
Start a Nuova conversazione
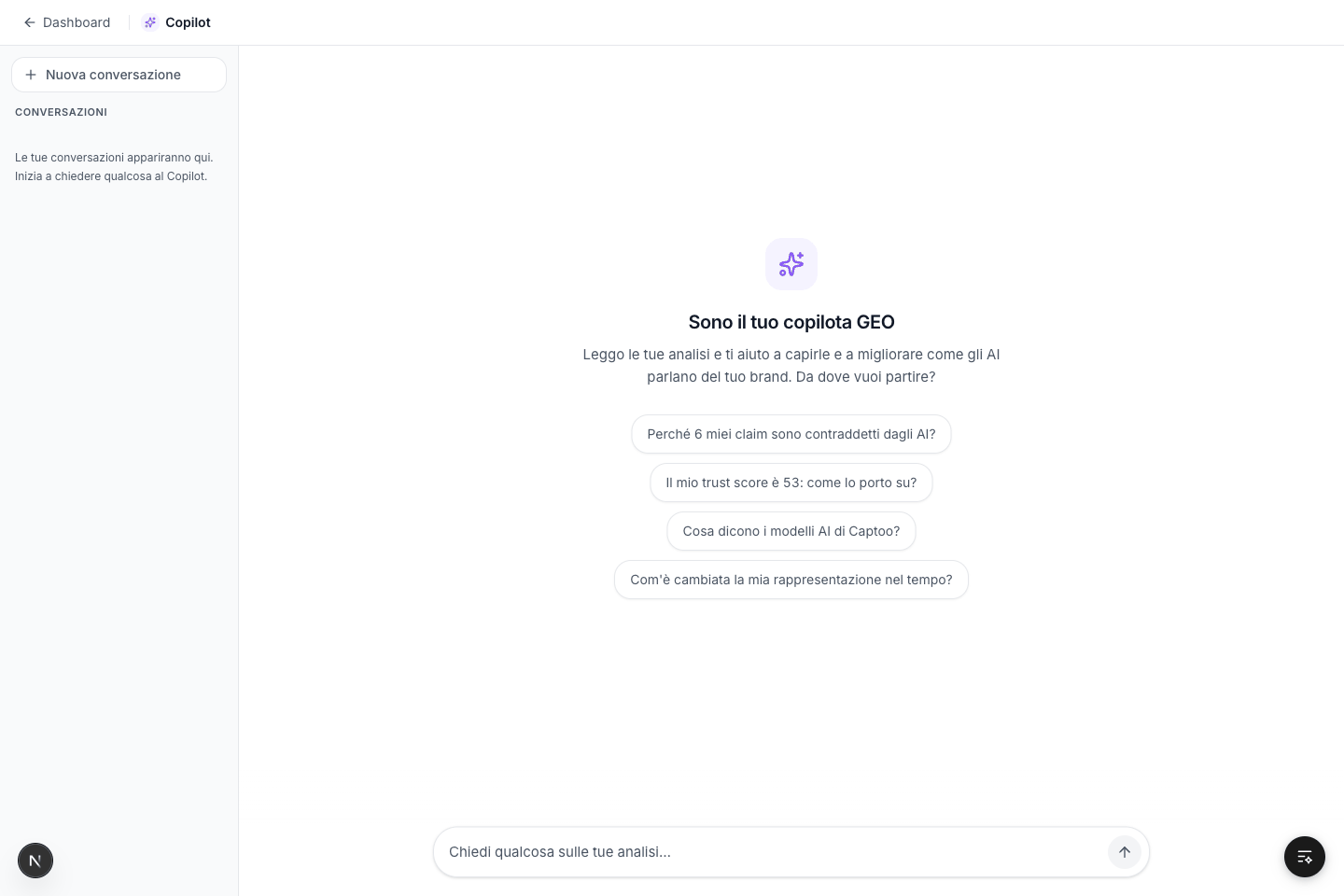pyautogui.click(x=119, y=75)
